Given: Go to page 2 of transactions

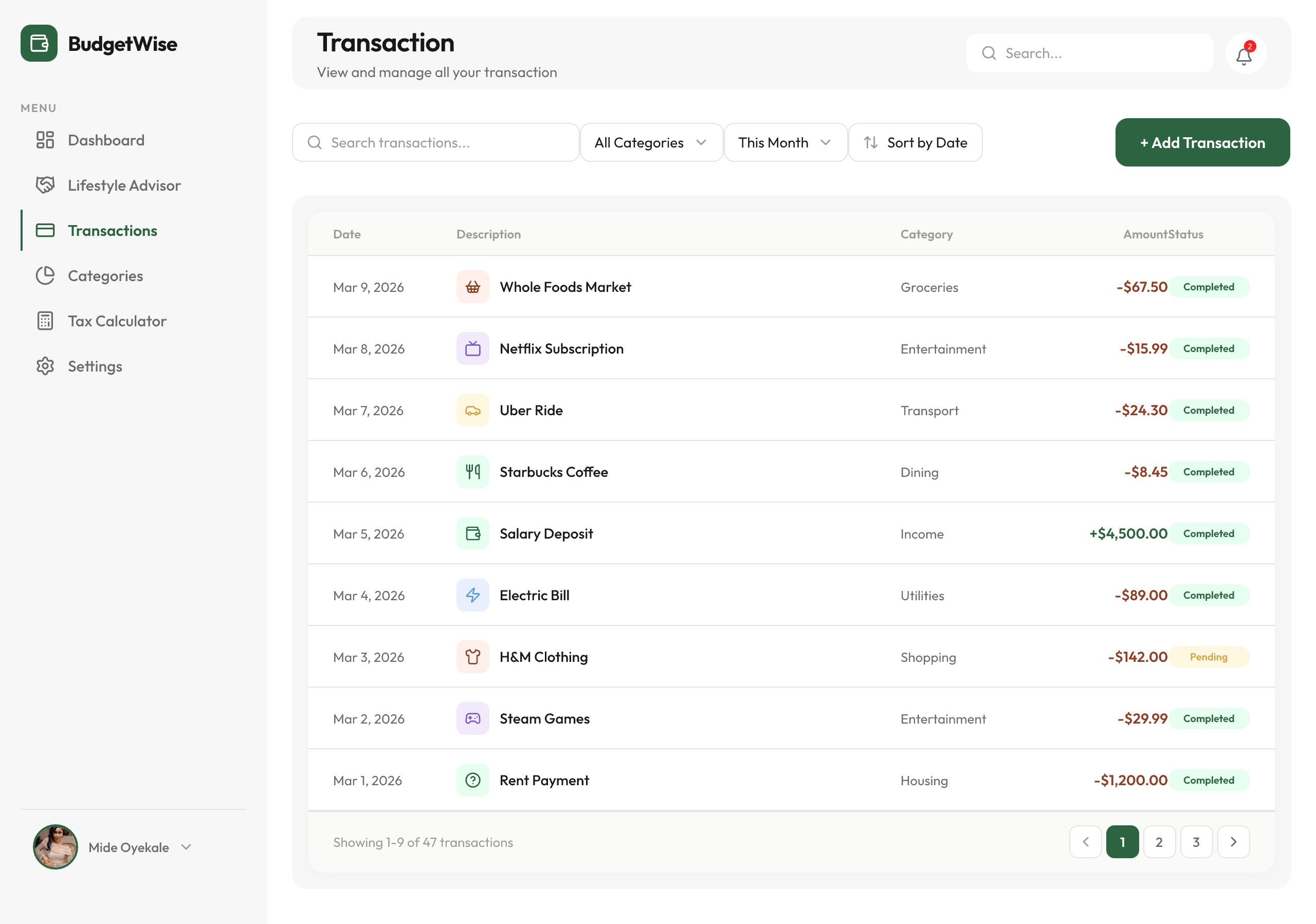Looking at the screenshot, I should coord(1158,842).
